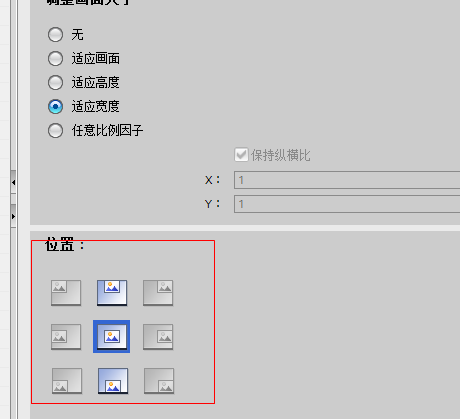Select the centered position icon
460x419 pixels.
tap(112, 337)
